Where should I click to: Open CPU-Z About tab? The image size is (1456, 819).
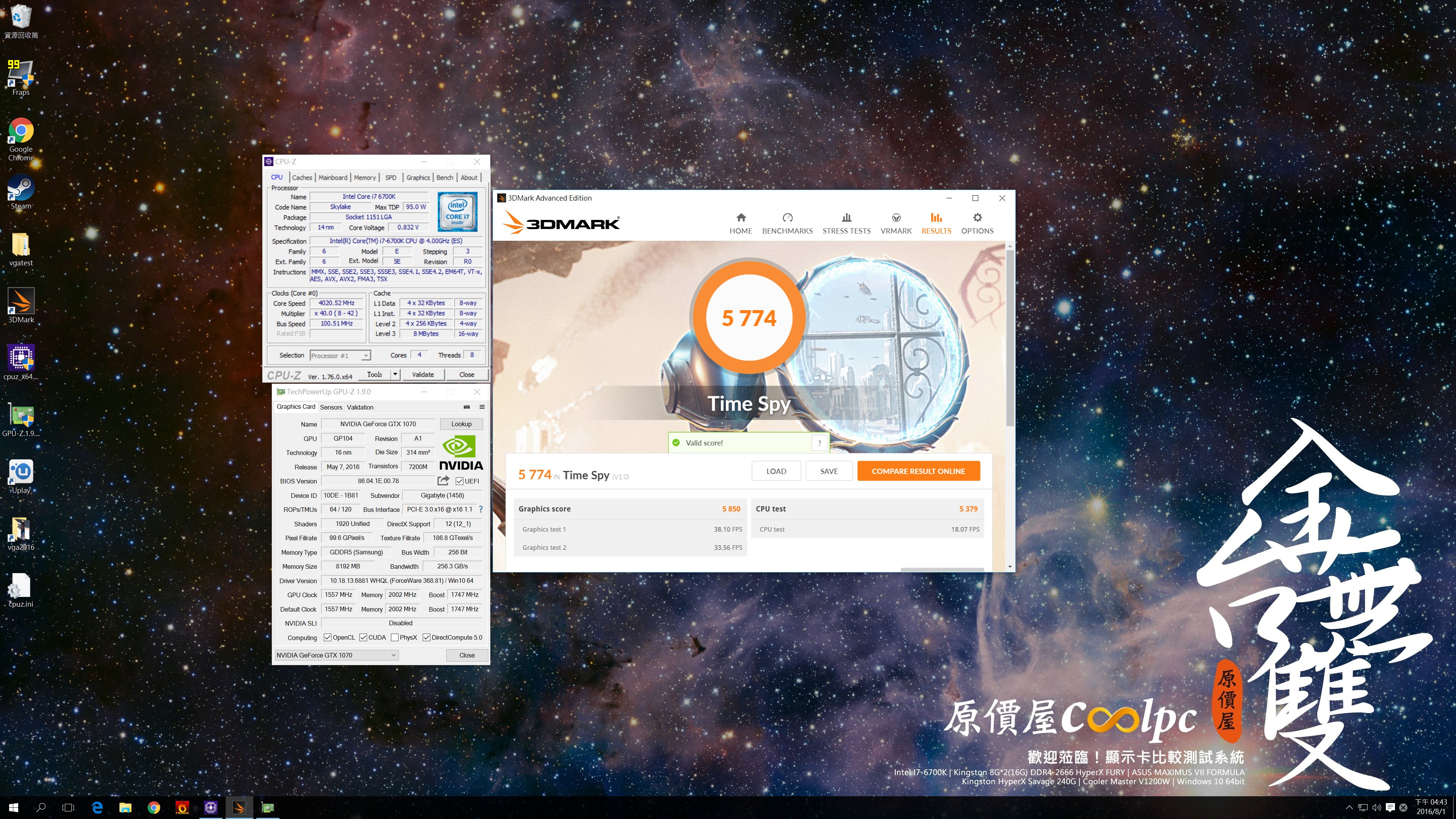pyautogui.click(x=469, y=177)
